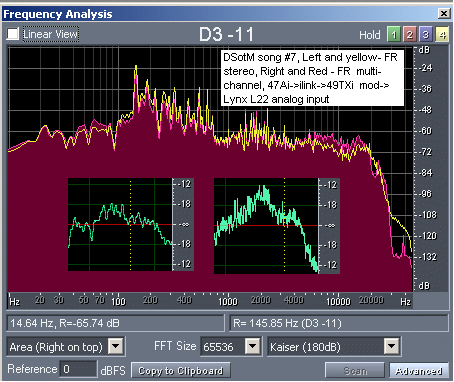Click the Linear View label
Viewport: 454px width, 382px height.
(51, 34)
